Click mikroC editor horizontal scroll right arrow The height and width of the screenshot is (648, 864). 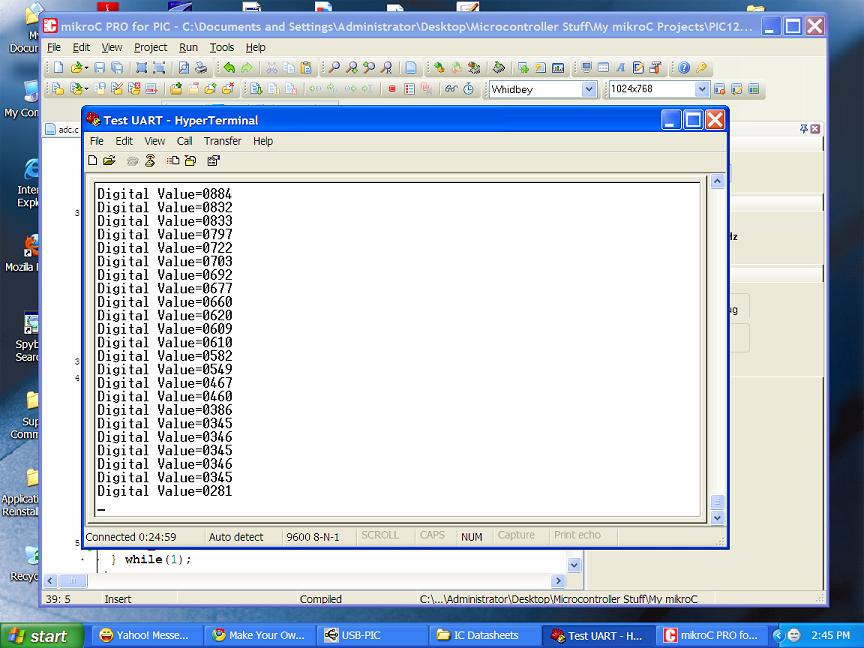pos(558,581)
